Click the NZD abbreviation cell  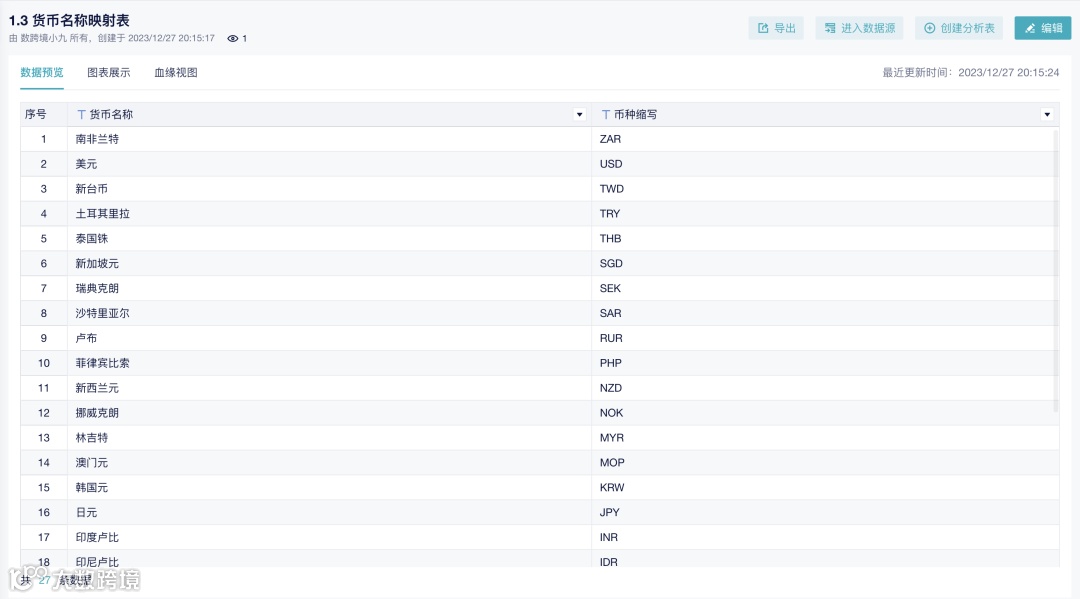coord(825,388)
